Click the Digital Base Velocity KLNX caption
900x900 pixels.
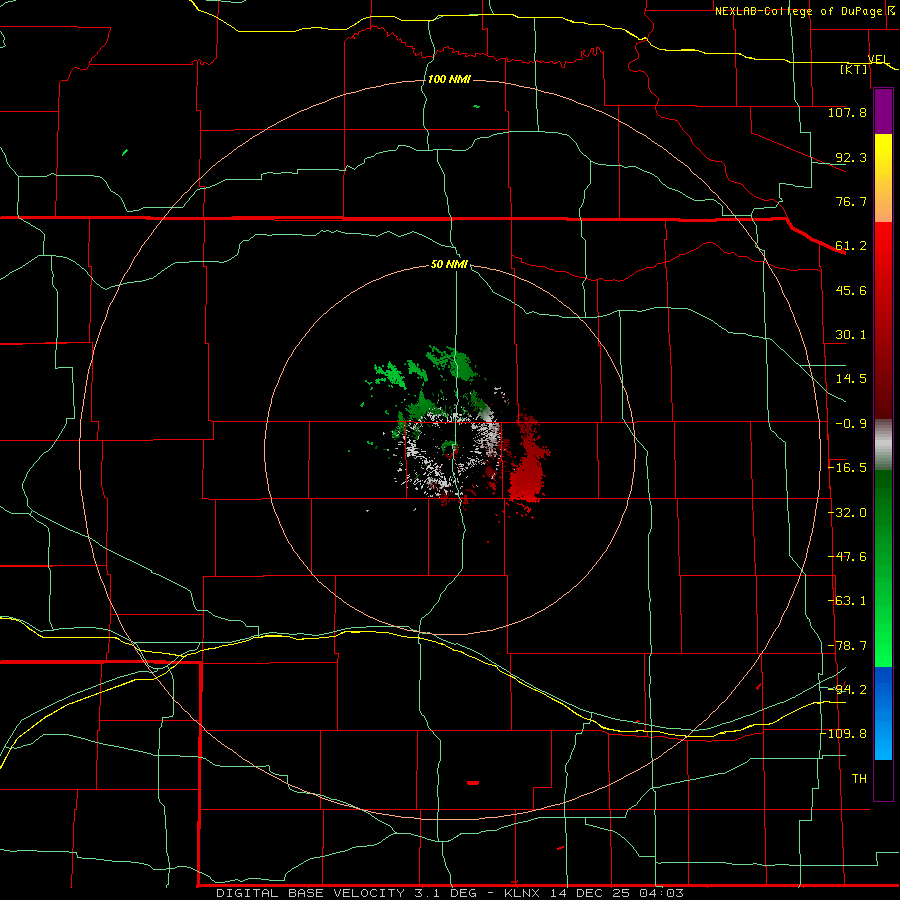coord(450,893)
